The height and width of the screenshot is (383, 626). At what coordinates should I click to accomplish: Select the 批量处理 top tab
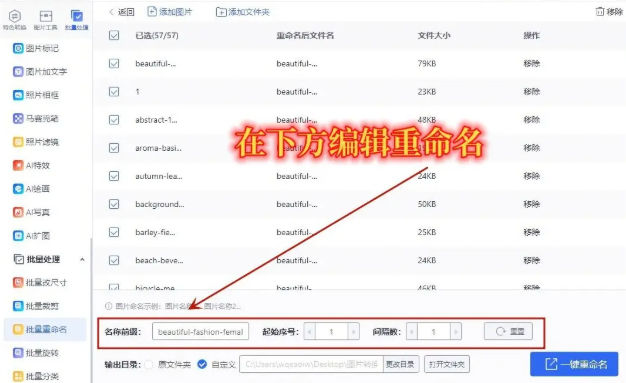(x=77, y=20)
